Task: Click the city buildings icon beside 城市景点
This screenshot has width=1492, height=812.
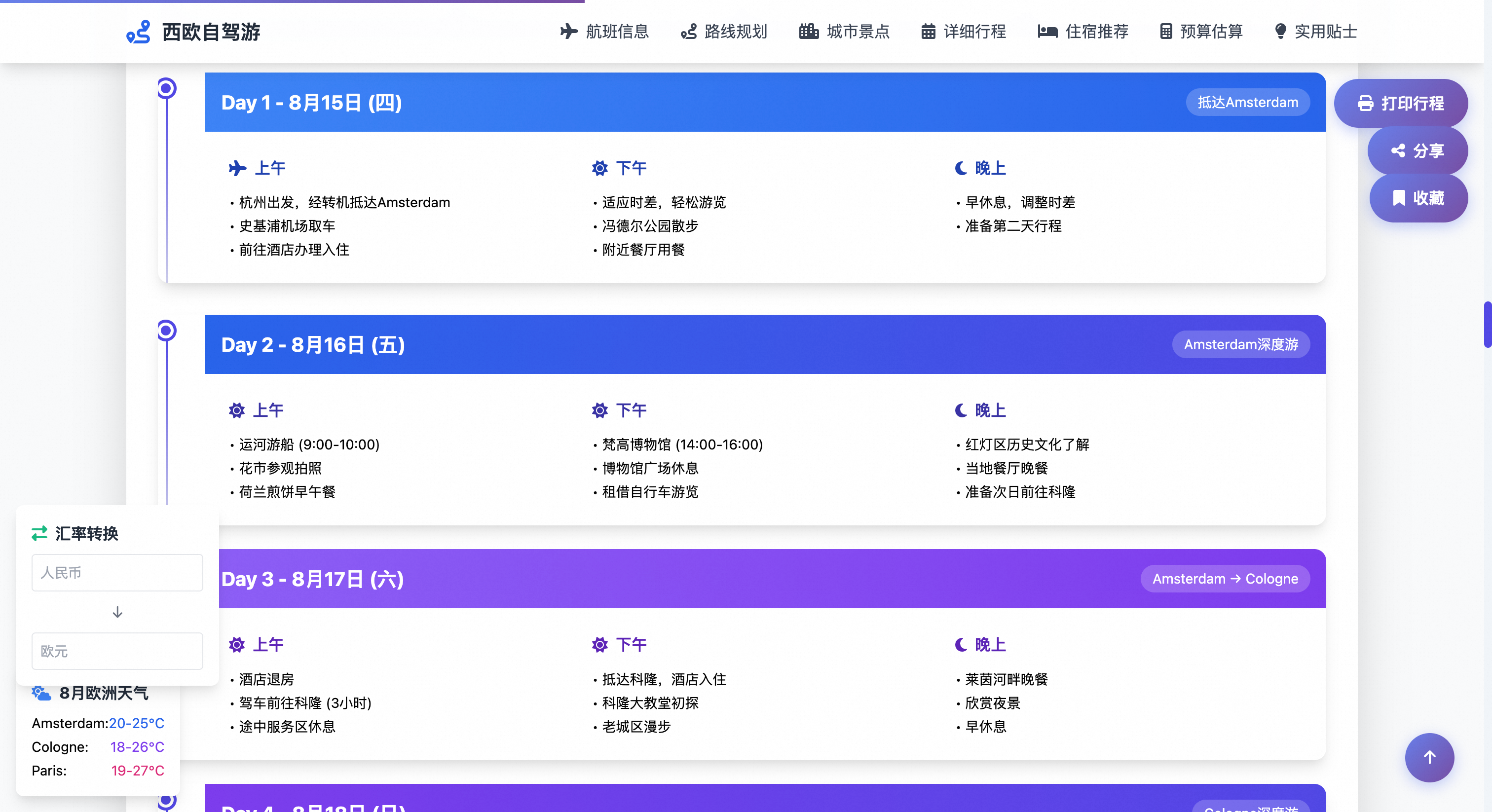Action: click(x=809, y=31)
